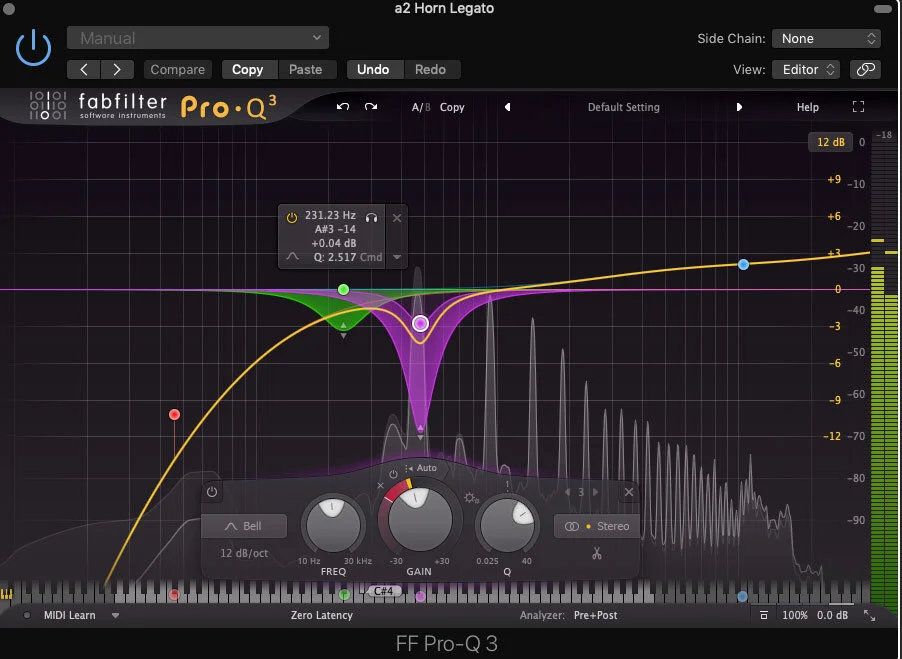Open the 12 dB/oct slope dropdown

point(244,553)
